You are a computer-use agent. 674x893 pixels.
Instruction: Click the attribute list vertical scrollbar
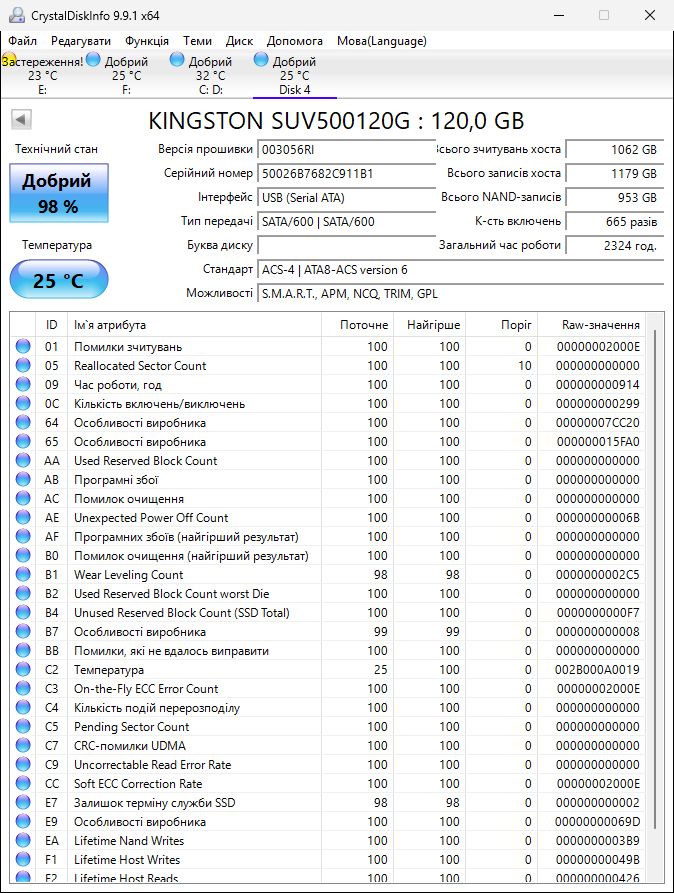pos(655,581)
